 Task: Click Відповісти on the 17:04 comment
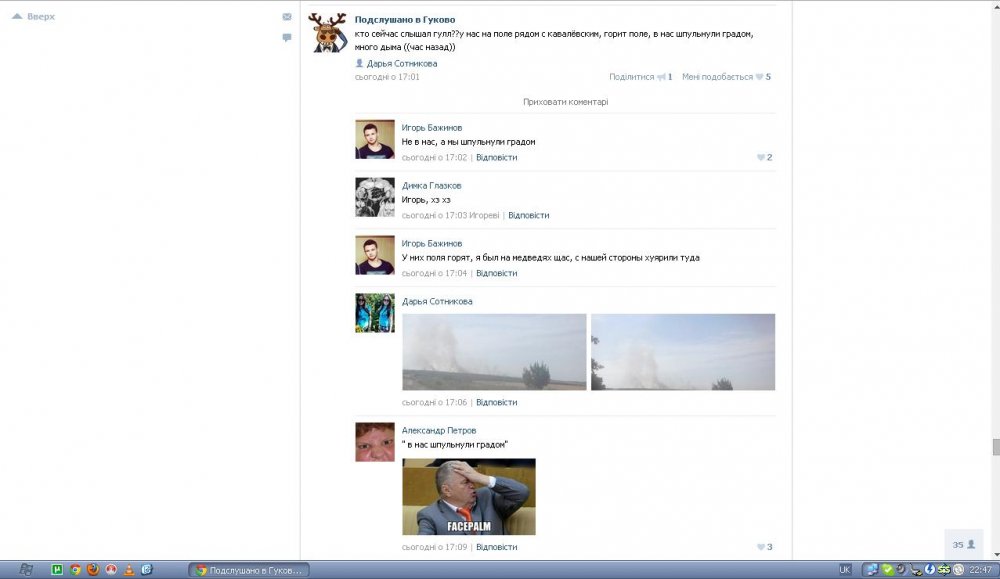(x=497, y=274)
